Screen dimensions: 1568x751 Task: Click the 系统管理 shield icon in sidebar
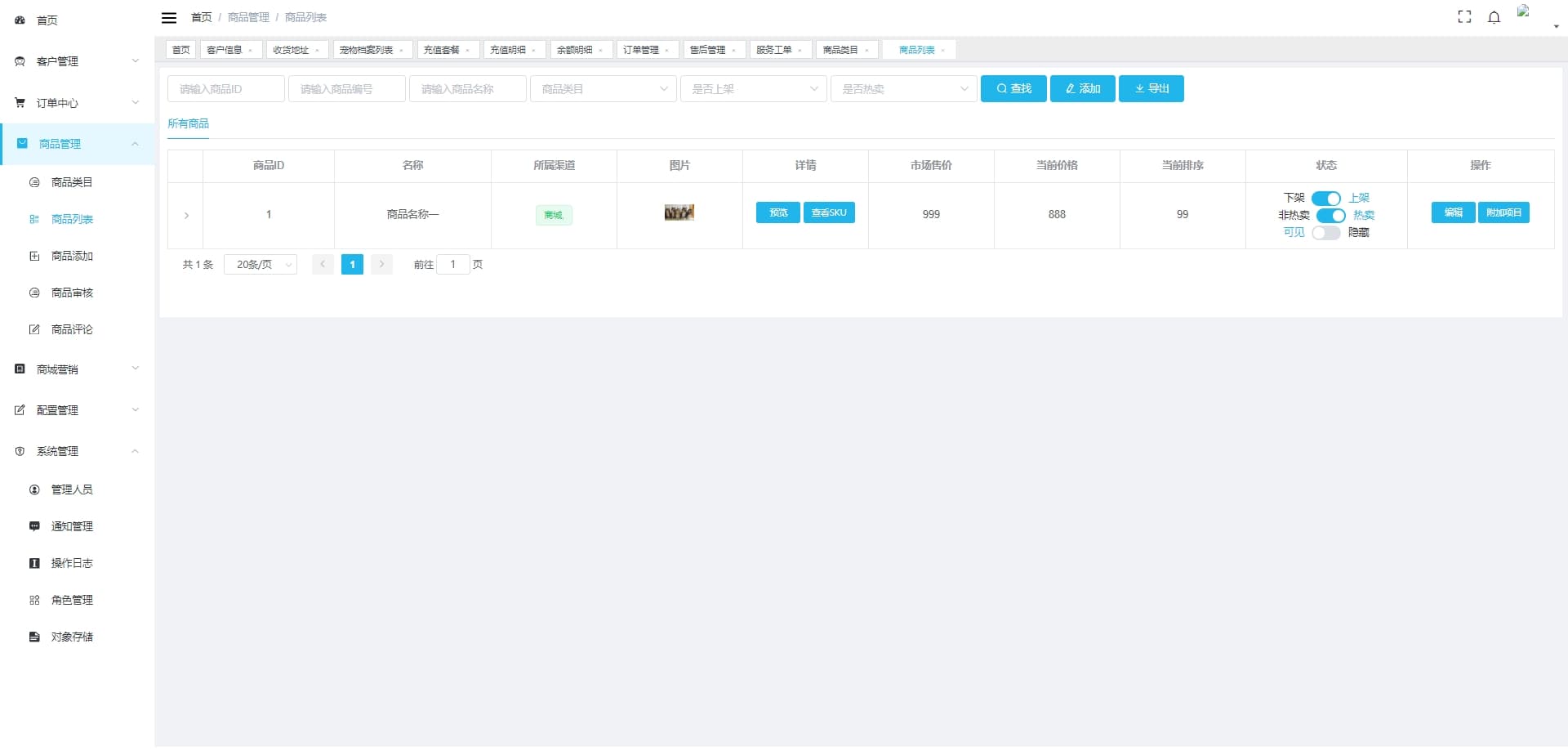[20, 451]
